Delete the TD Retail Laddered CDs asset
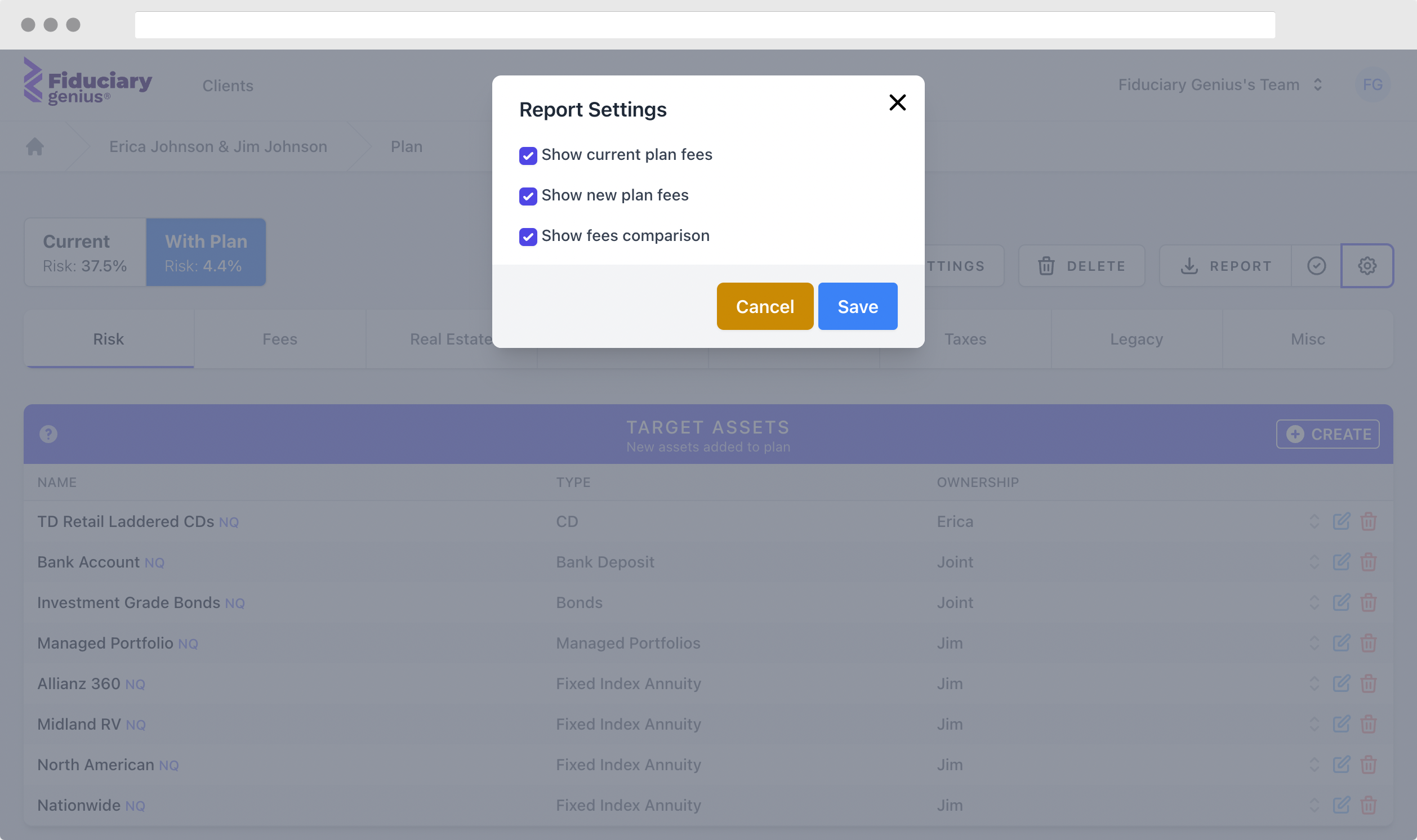 [x=1369, y=521]
